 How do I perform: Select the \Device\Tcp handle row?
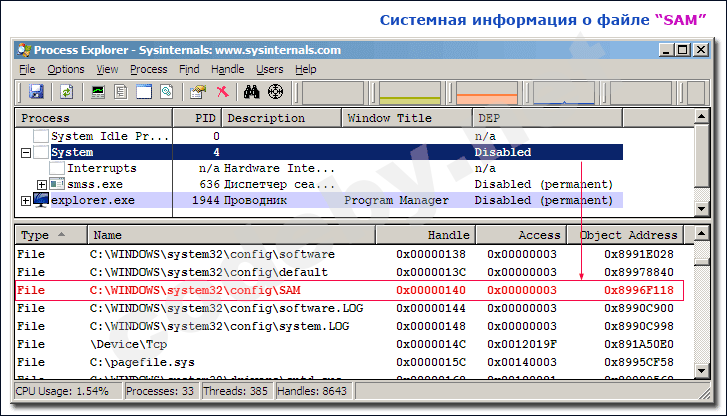(350, 344)
